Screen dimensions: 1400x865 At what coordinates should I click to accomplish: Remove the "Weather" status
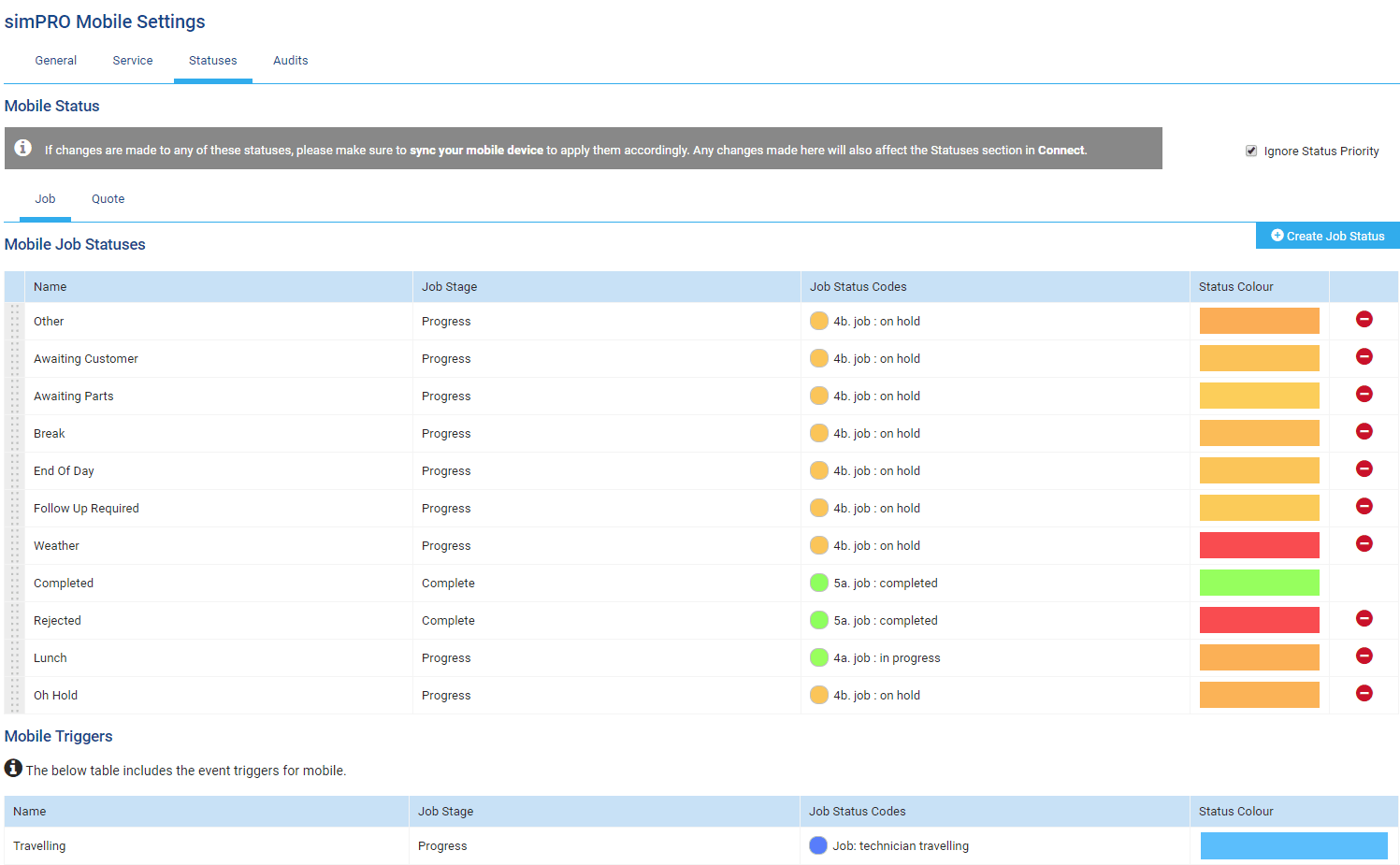pos(1364,543)
